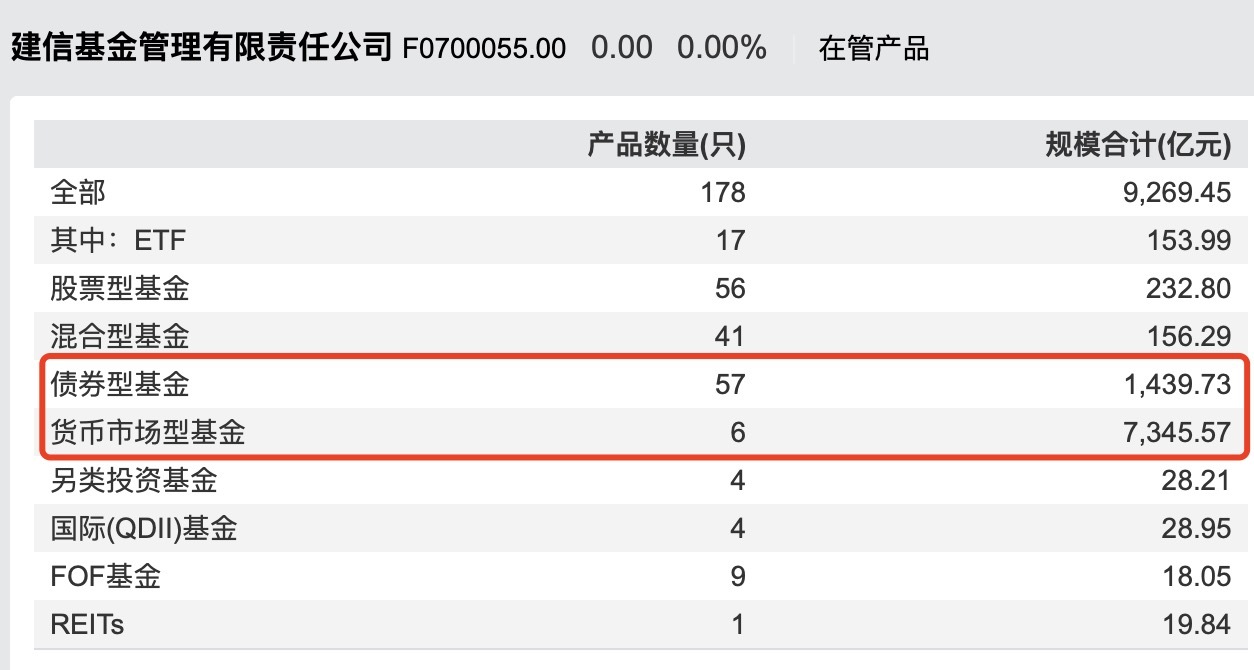The image size is (1254, 670).
Task: Open FOF基金 category row
Action: pos(640,576)
